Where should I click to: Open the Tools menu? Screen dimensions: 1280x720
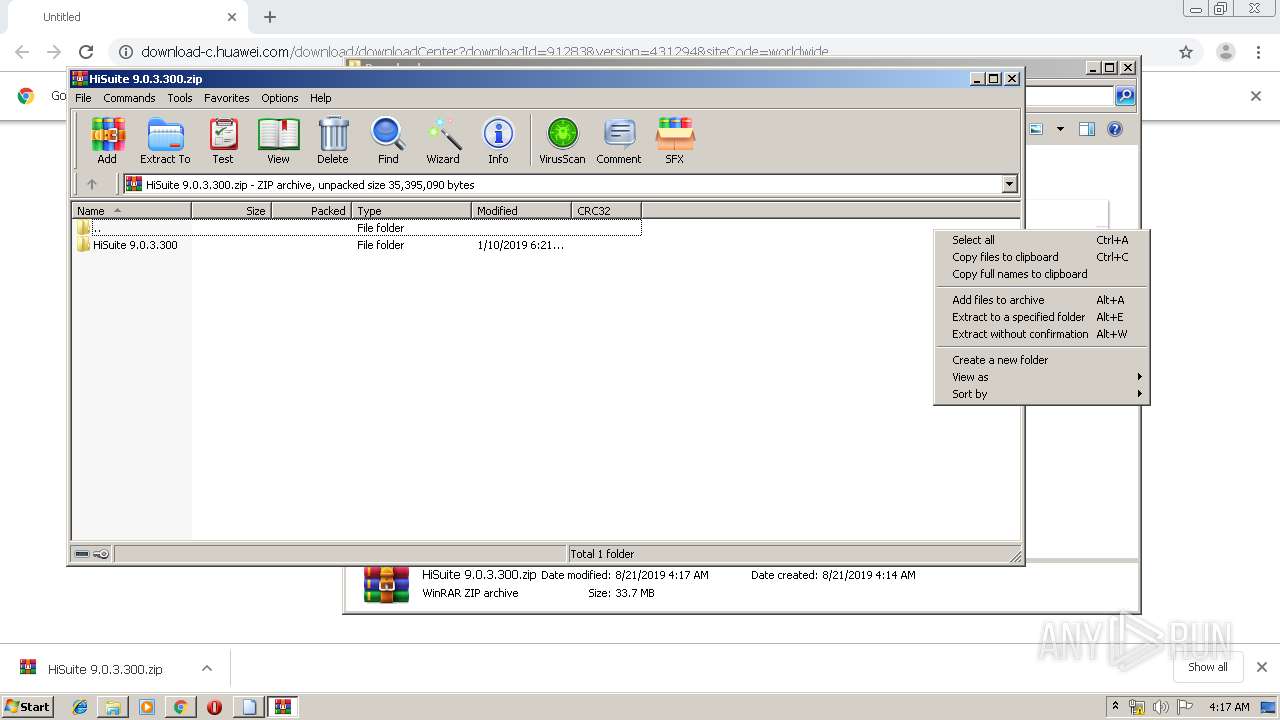click(180, 98)
